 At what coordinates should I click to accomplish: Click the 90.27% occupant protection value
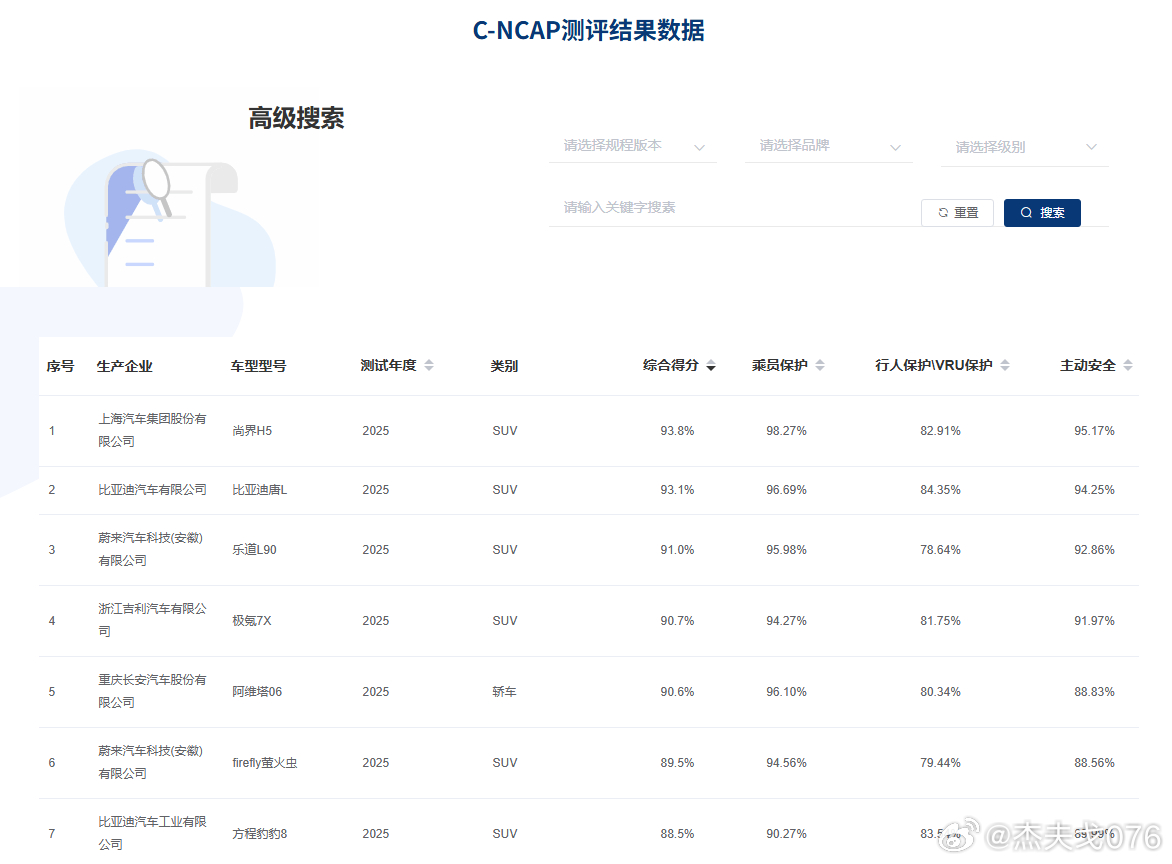tap(786, 834)
